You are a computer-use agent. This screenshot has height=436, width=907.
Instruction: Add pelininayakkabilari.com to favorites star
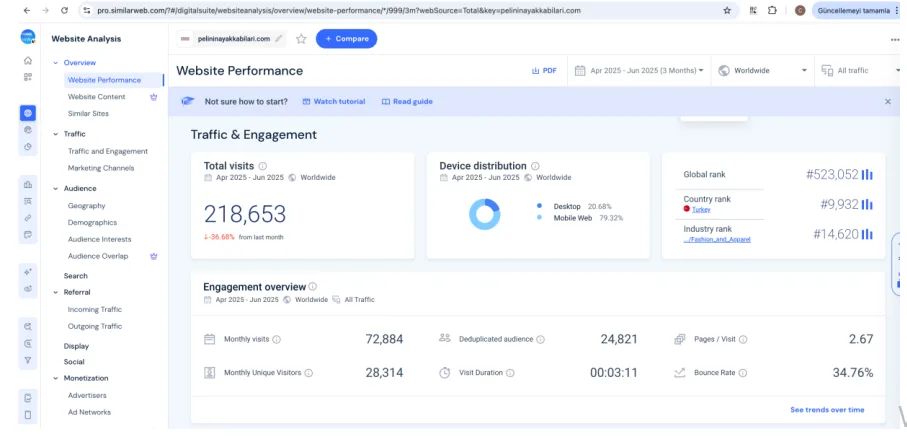pos(301,39)
